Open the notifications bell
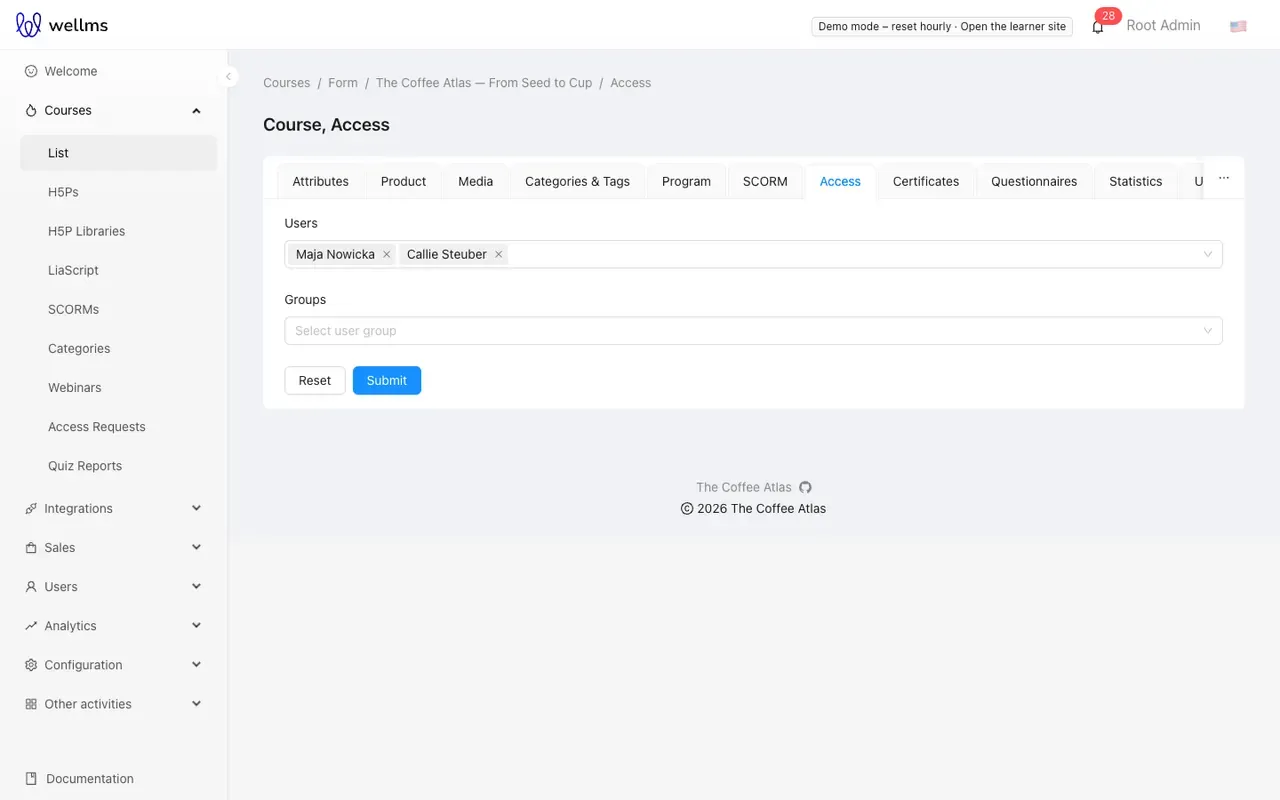This screenshot has height=800, width=1280. coord(1098,27)
